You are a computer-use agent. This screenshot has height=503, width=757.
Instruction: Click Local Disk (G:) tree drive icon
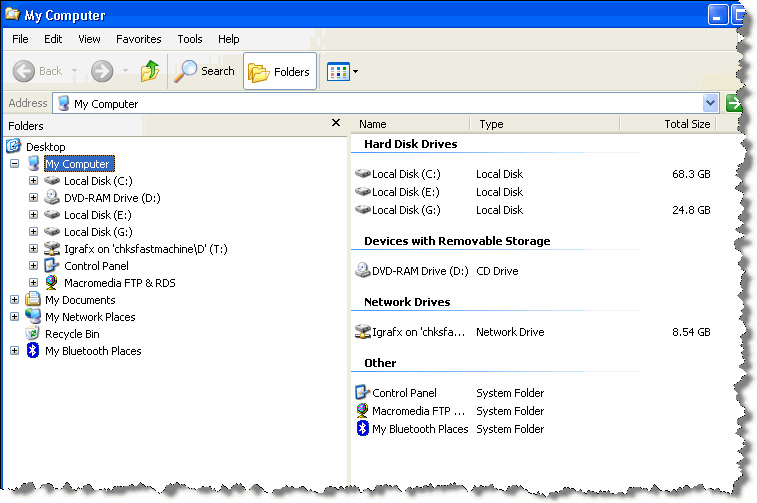[x=52, y=232]
